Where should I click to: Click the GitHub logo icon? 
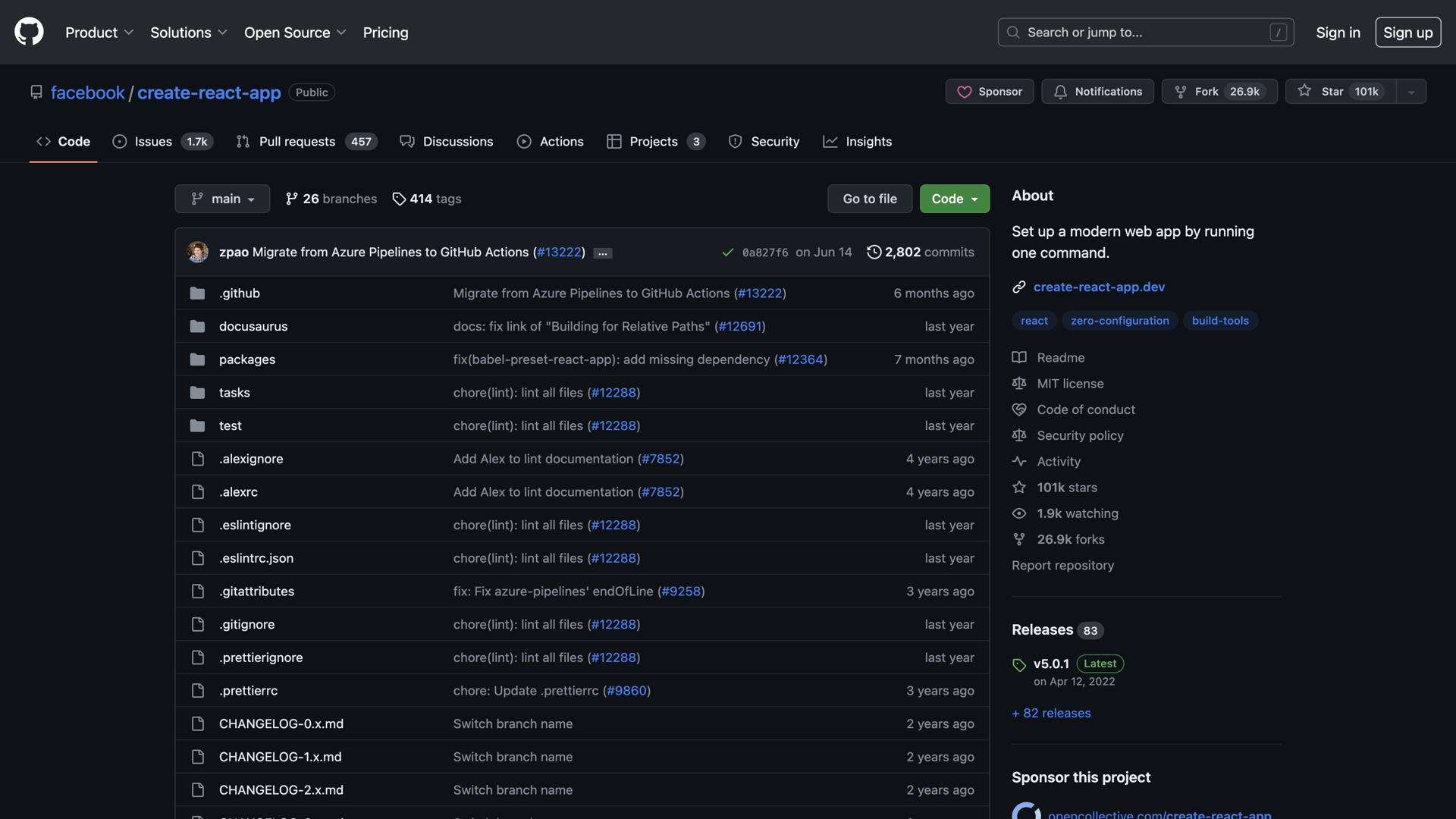click(x=29, y=32)
